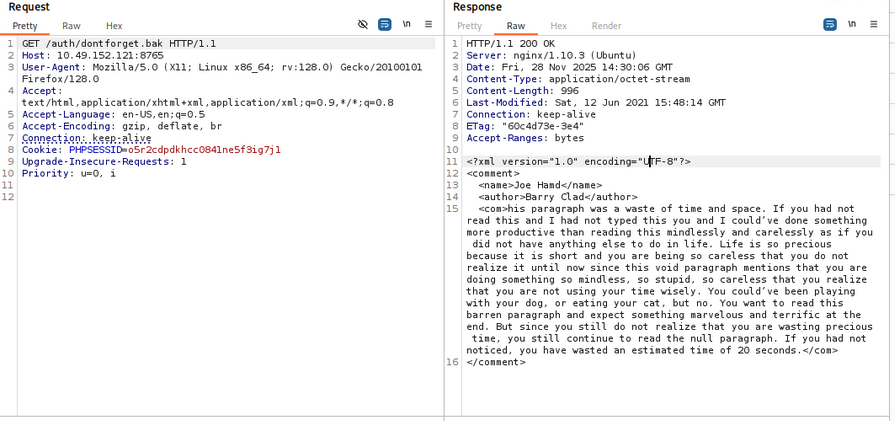The width and height of the screenshot is (895, 421).
Task: Switch Request view to Hex tab
Action: point(114,26)
